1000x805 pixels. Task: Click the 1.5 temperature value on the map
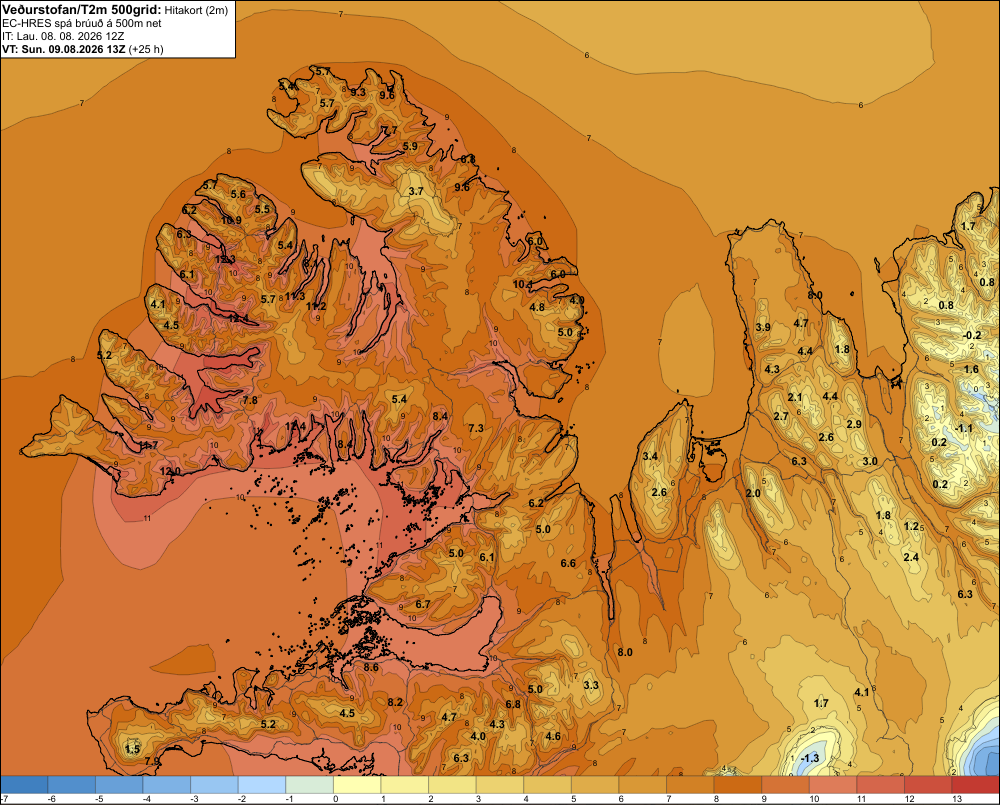[132, 749]
